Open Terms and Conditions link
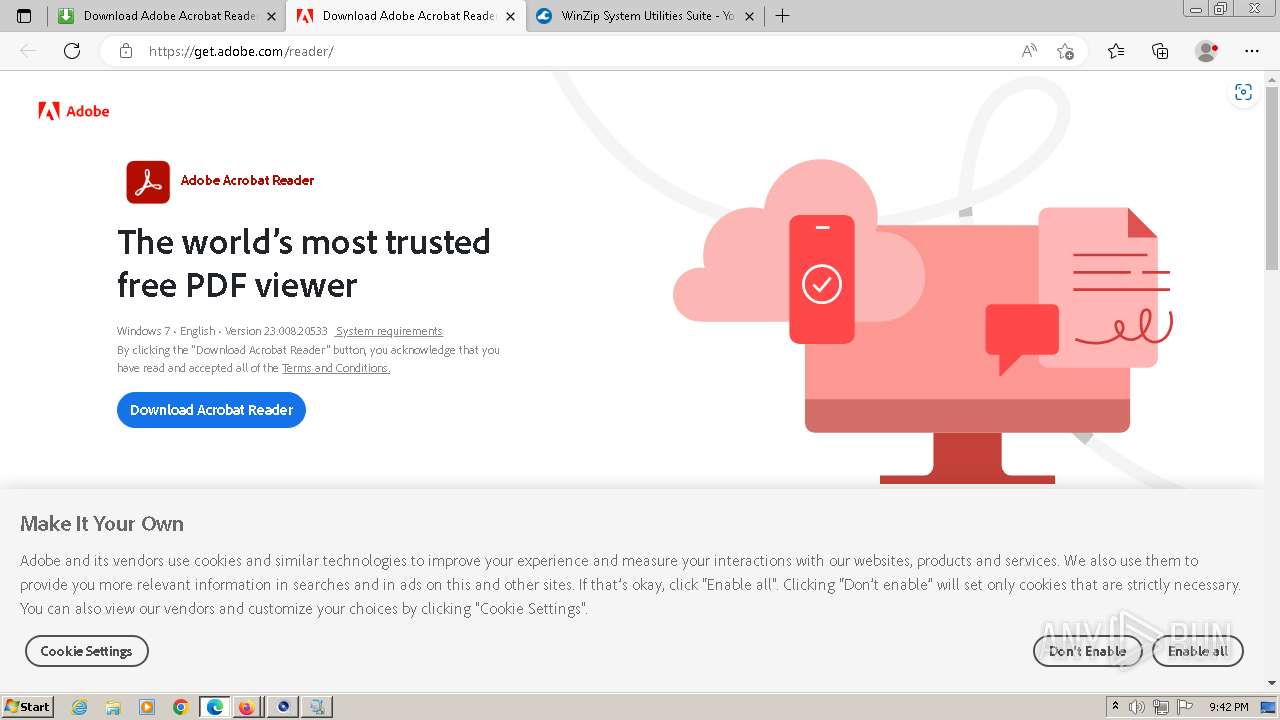This screenshot has width=1280, height=720. [336, 368]
